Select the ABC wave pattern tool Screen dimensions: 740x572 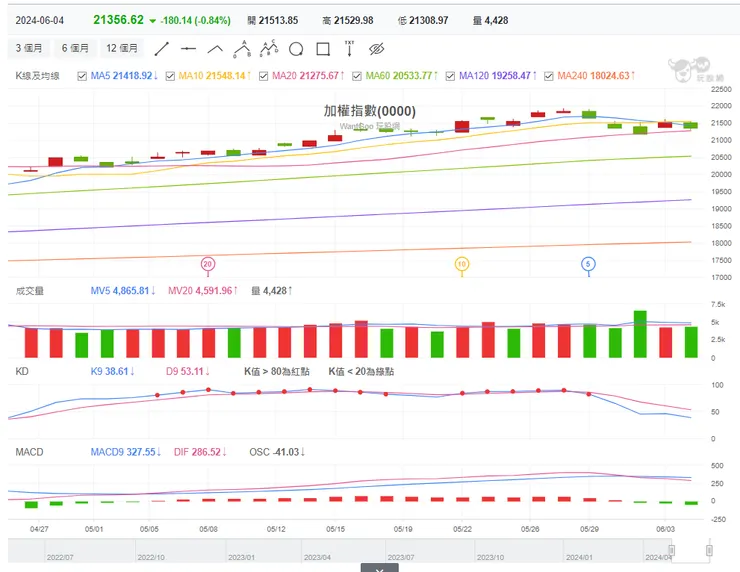269,49
